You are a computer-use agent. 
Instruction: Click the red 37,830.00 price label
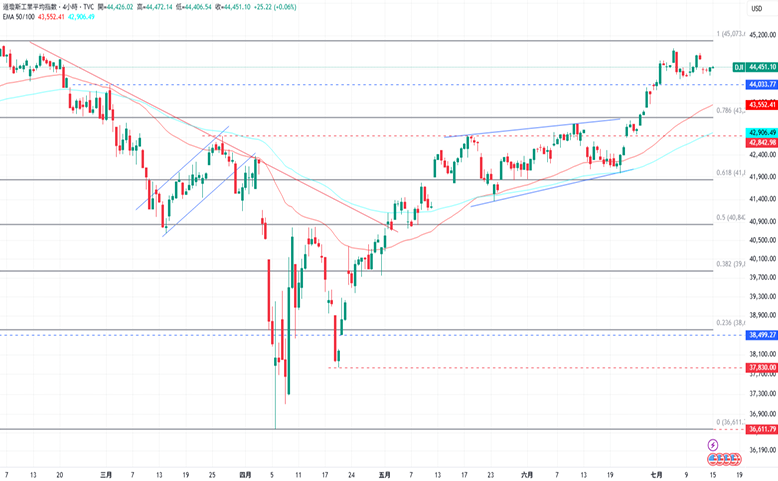[x=762, y=367]
